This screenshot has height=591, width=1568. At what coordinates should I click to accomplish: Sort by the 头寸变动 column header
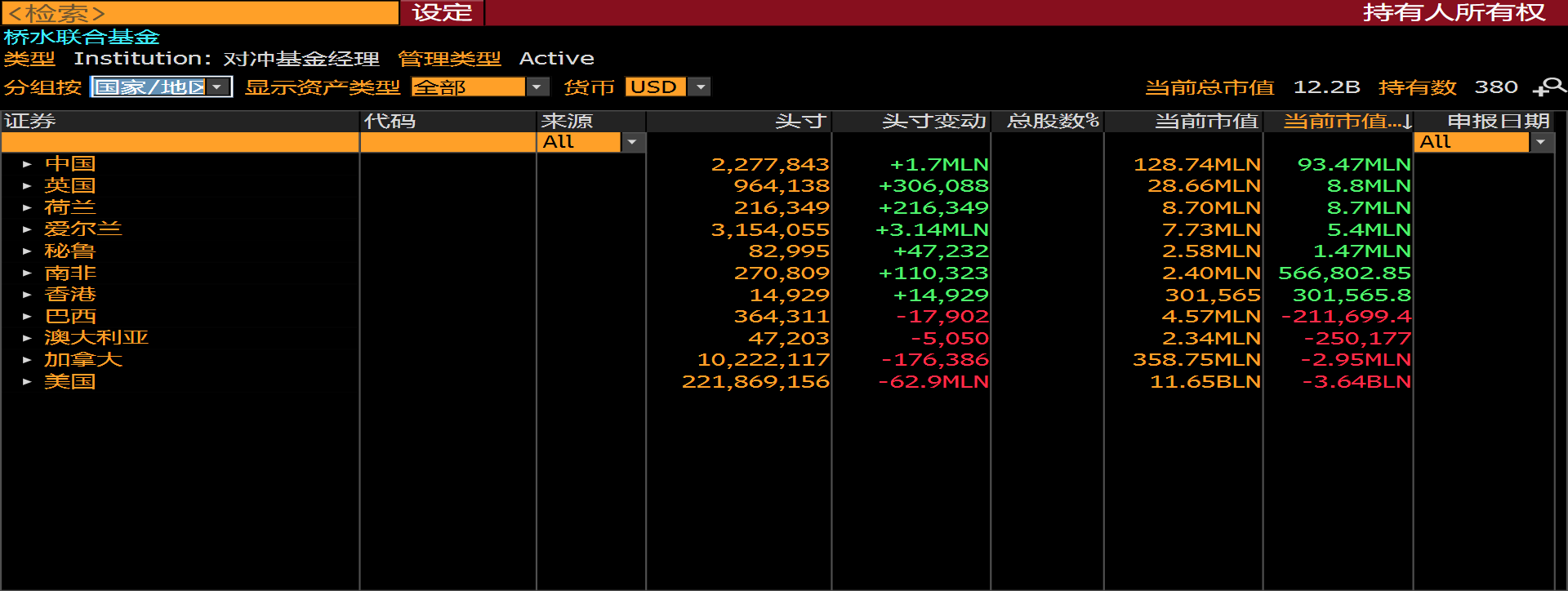point(911,121)
